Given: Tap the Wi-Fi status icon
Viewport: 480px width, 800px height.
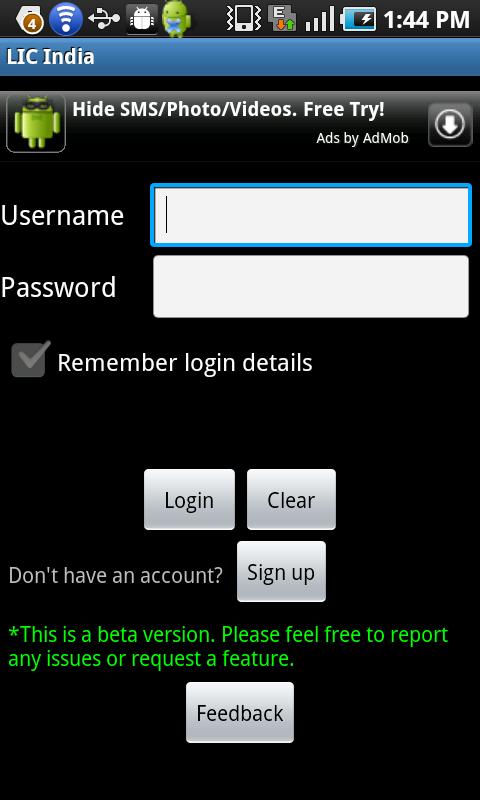Looking at the screenshot, I should (x=66, y=19).
